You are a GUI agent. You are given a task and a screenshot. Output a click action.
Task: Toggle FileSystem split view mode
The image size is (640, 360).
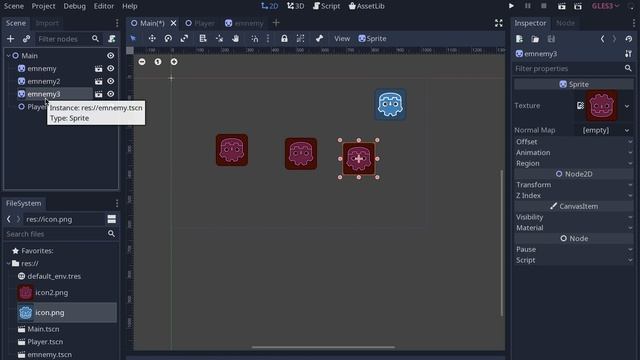pyautogui.click(x=111, y=219)
